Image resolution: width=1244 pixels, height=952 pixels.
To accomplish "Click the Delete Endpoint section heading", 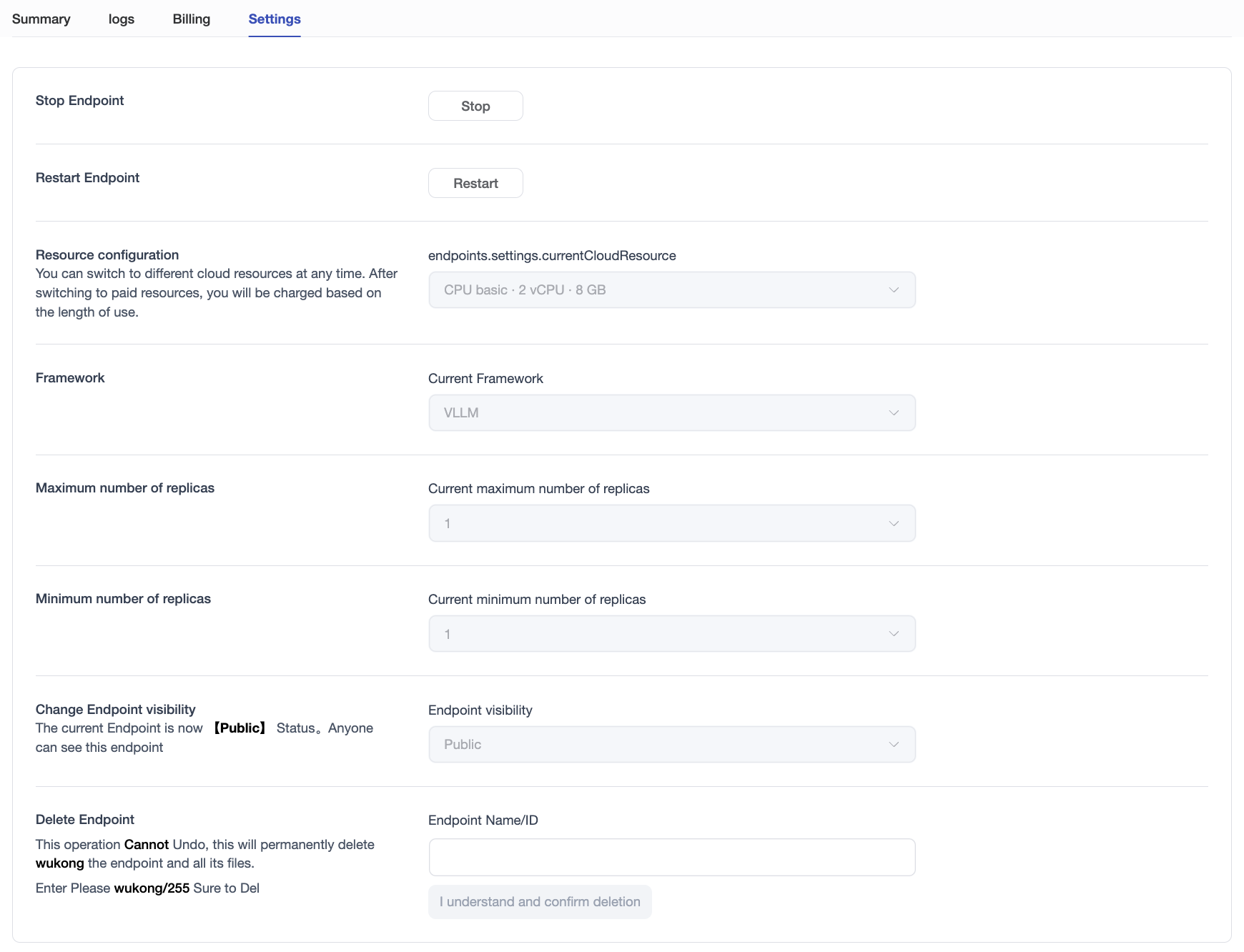I will pyautogui.click(x=85, y=820).
